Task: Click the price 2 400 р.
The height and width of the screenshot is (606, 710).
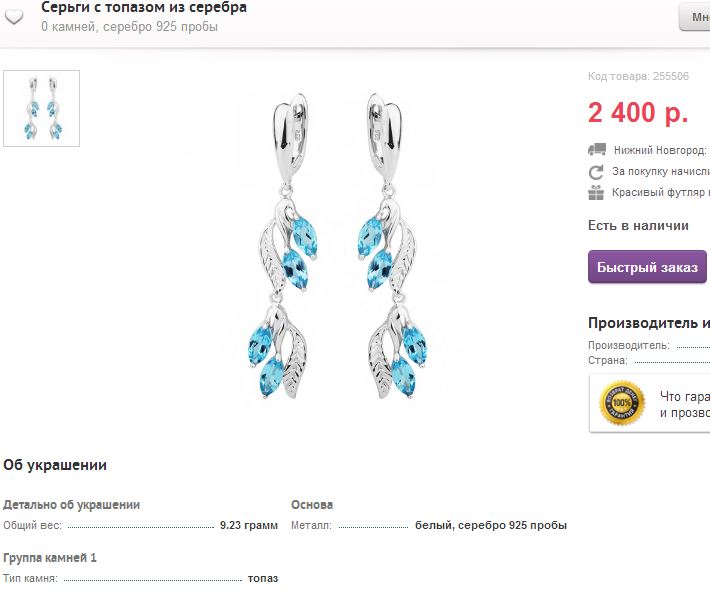Action: 637,113
